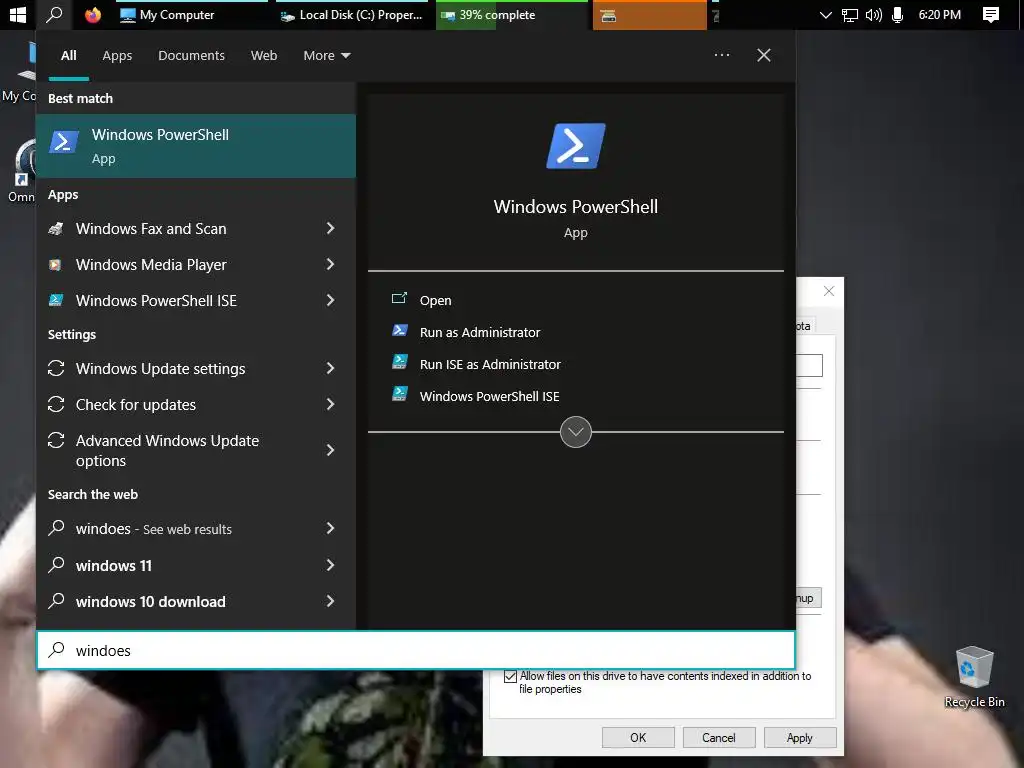The width and height of the screenshot is (1024, 768).
Task: Click the microphone tray icon
Action: coord(897,14)
